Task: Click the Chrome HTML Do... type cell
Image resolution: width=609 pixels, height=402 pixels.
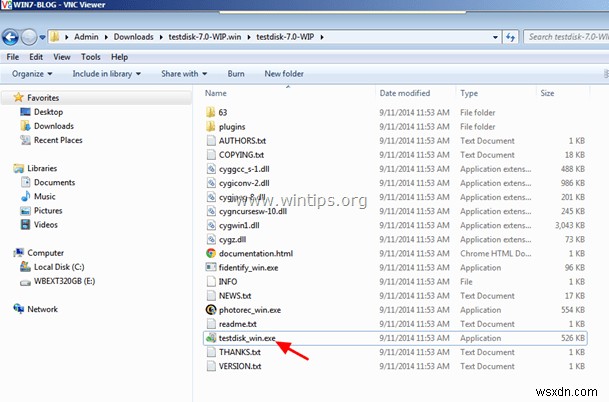Action: pyautogui.click(x=496, y=253)
